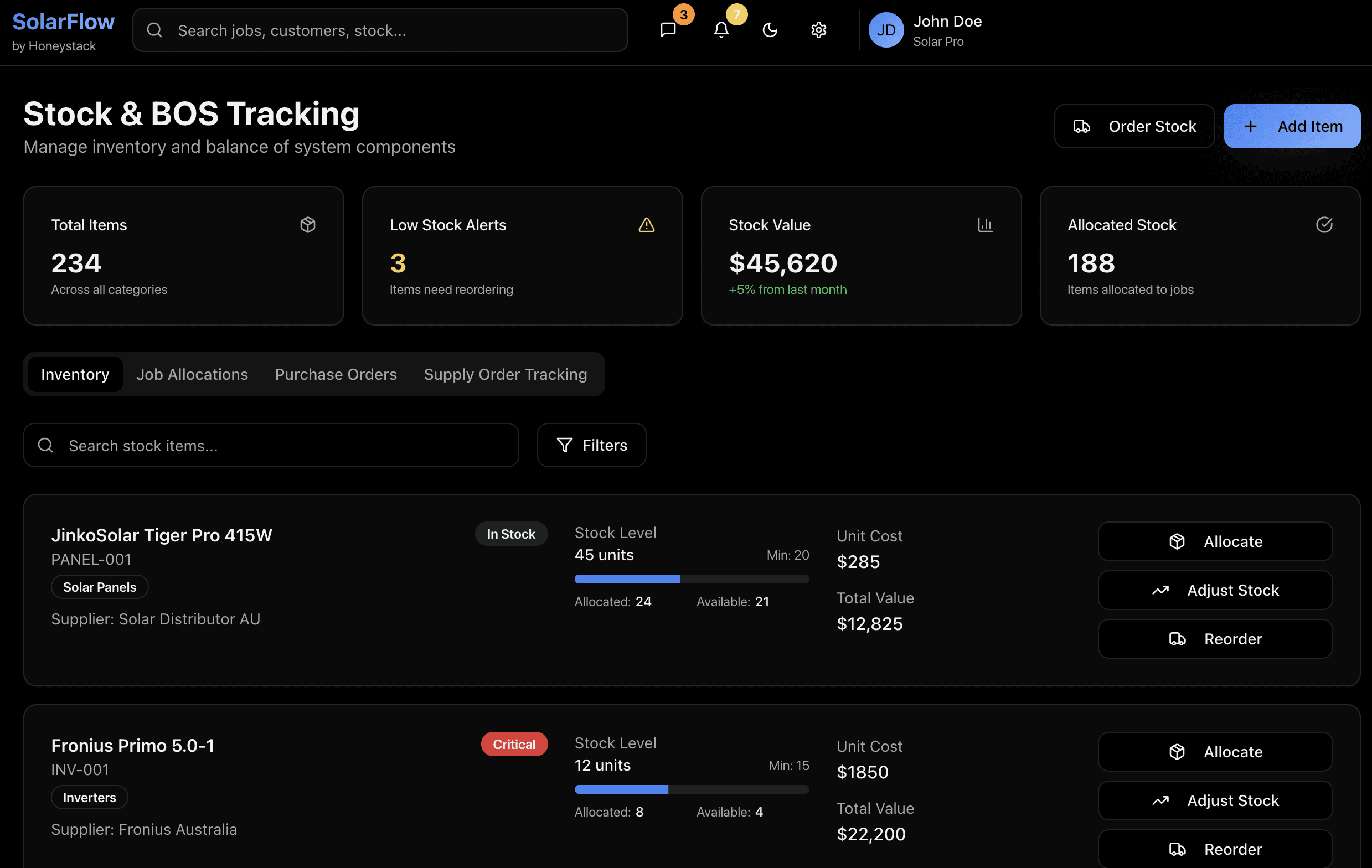
Task: Open the Filters dropdown
Action: [x=591, y=445]
